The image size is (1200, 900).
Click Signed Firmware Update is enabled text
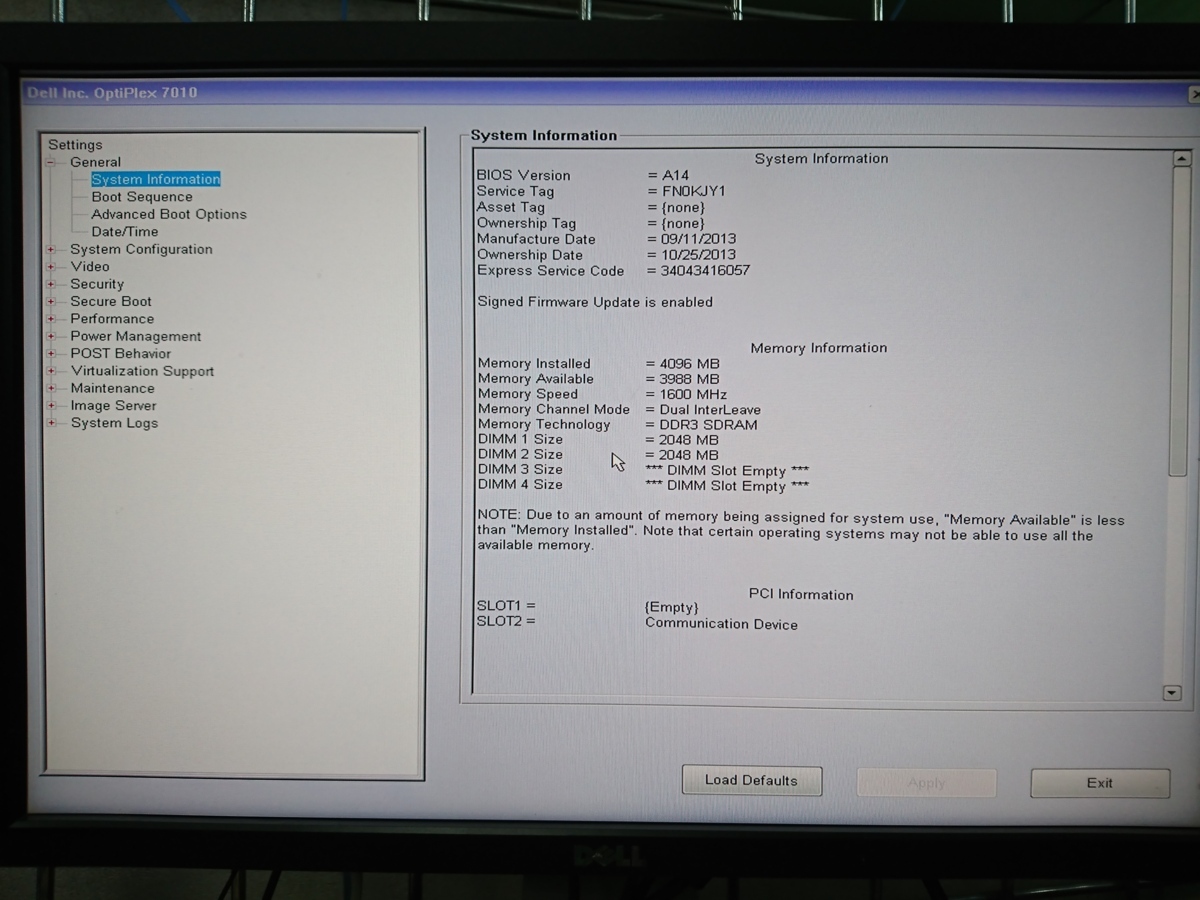click(x=595, y=302)
